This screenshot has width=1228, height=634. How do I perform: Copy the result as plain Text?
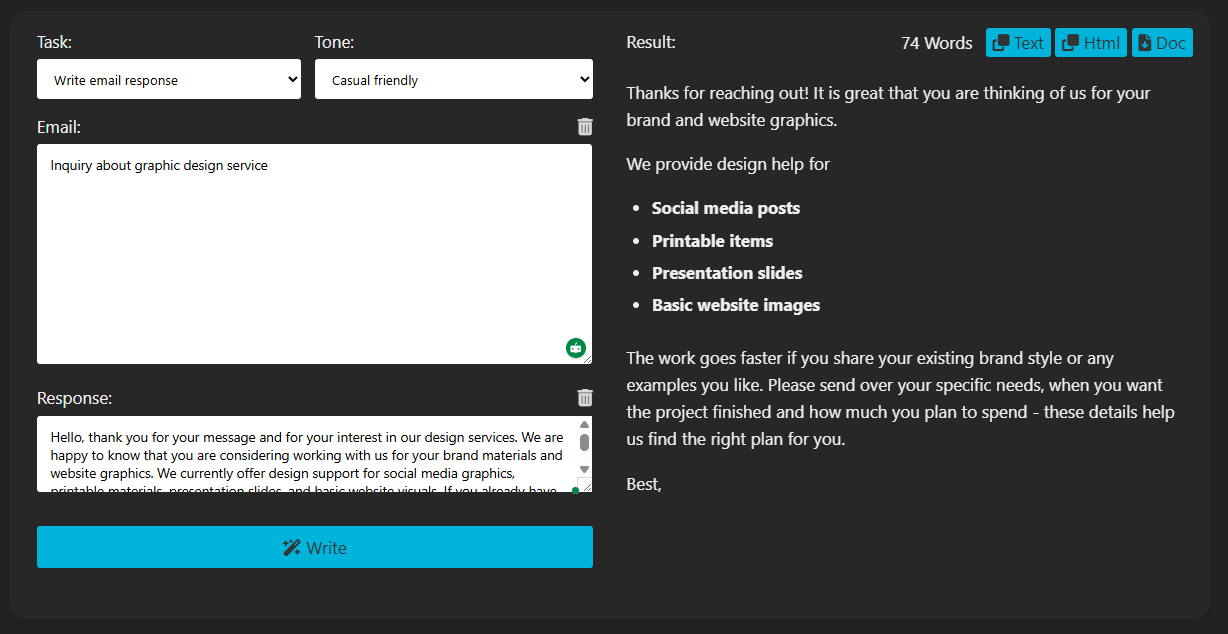click(x=1018, y=42)
